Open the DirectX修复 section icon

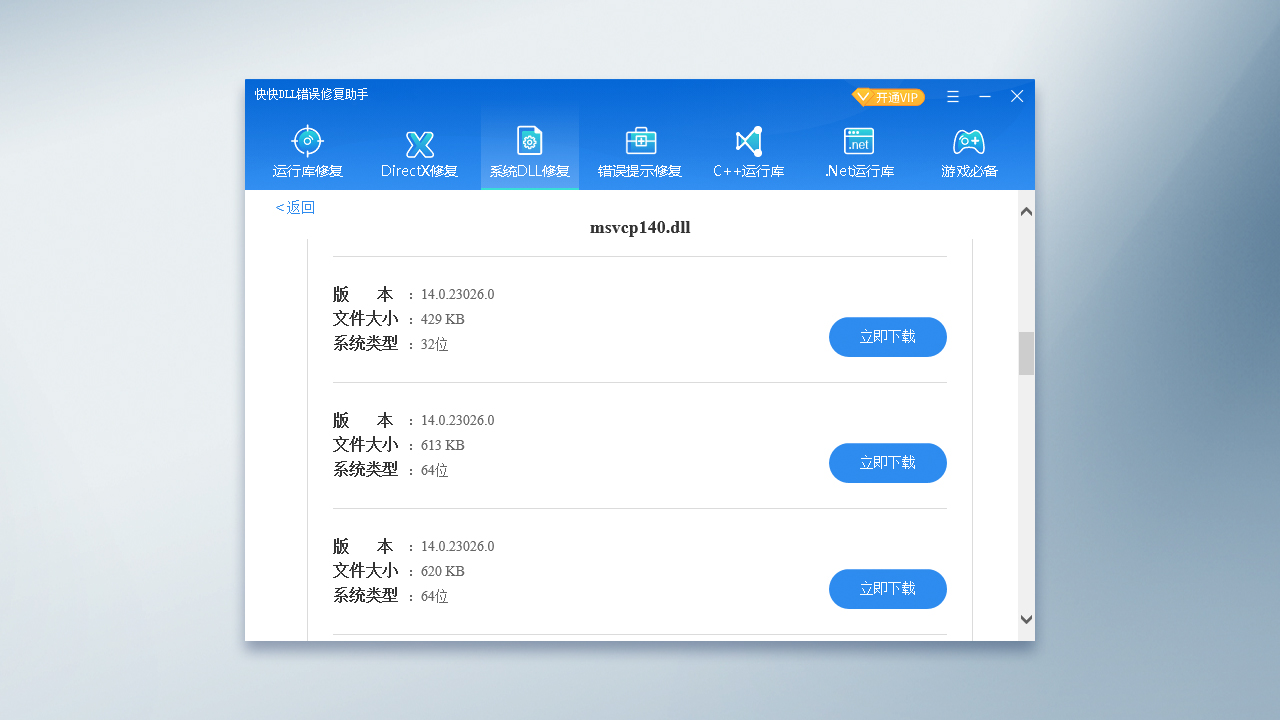click(x=418, y=141)
